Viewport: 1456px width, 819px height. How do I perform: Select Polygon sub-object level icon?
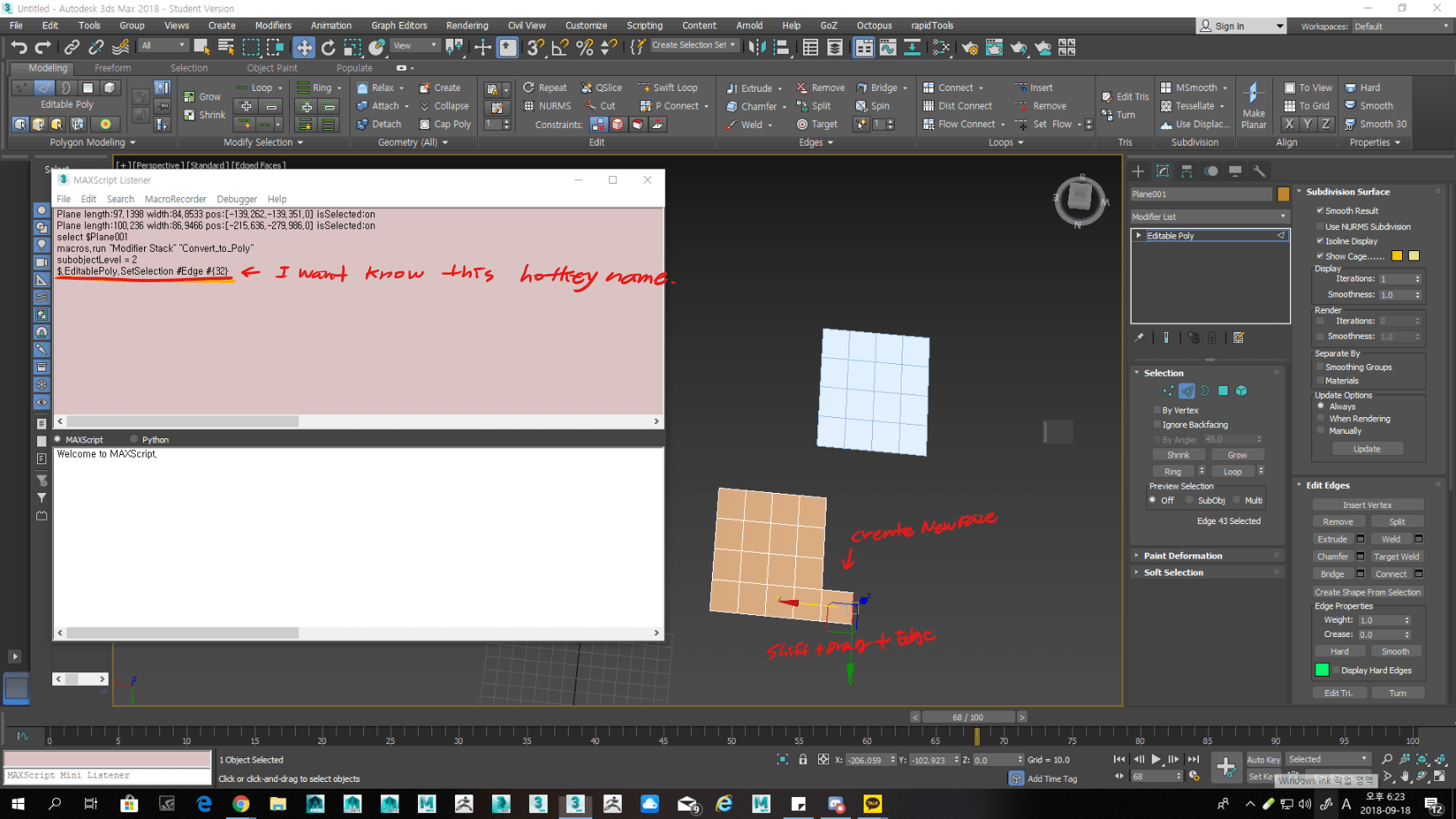click(x=1223, y=391)
